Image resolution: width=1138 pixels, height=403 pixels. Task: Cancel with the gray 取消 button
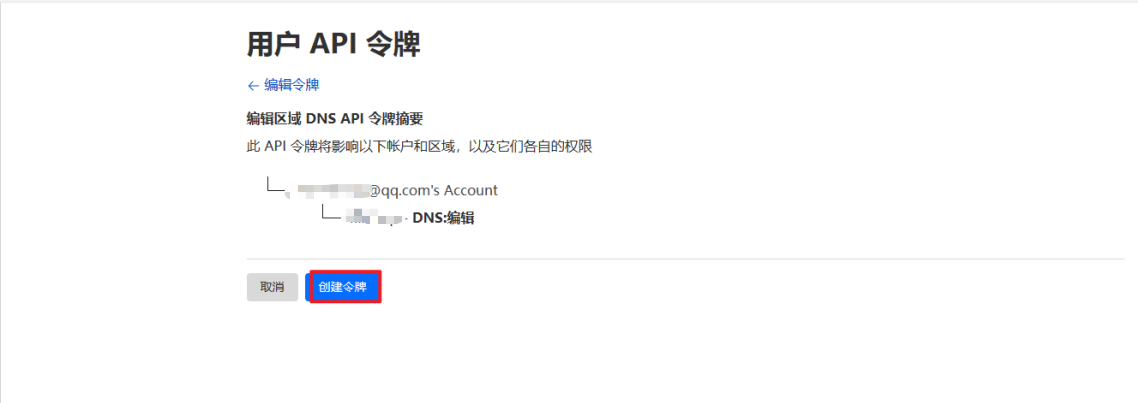[x=272, y=287]
